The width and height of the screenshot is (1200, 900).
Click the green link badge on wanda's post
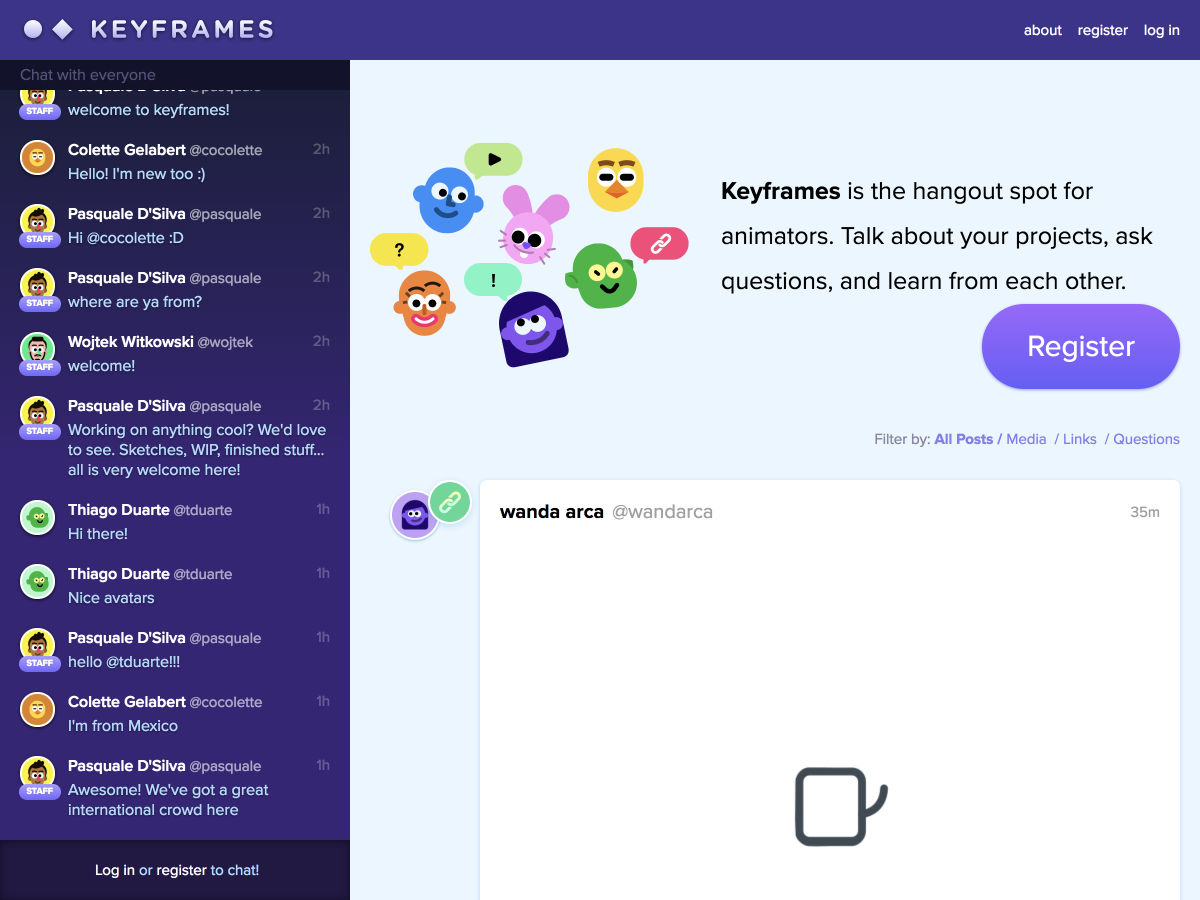coord(450,501)
